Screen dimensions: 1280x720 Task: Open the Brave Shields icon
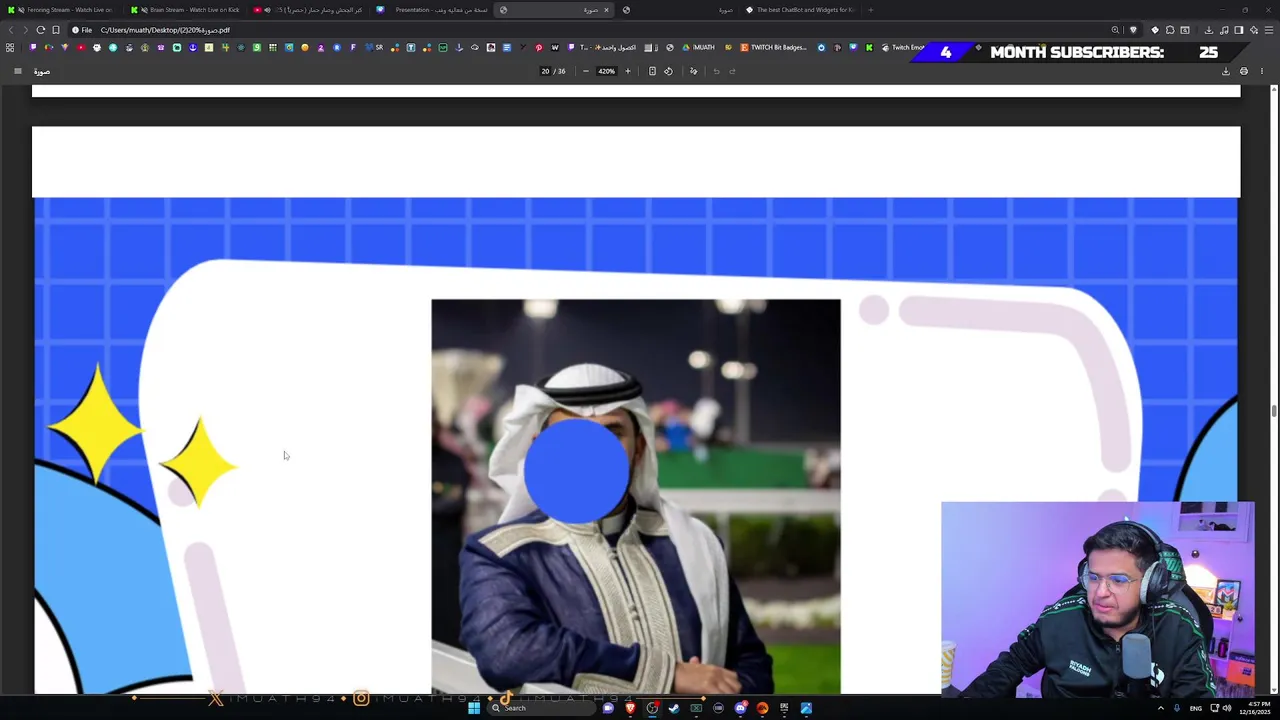tap(1133, 30)
